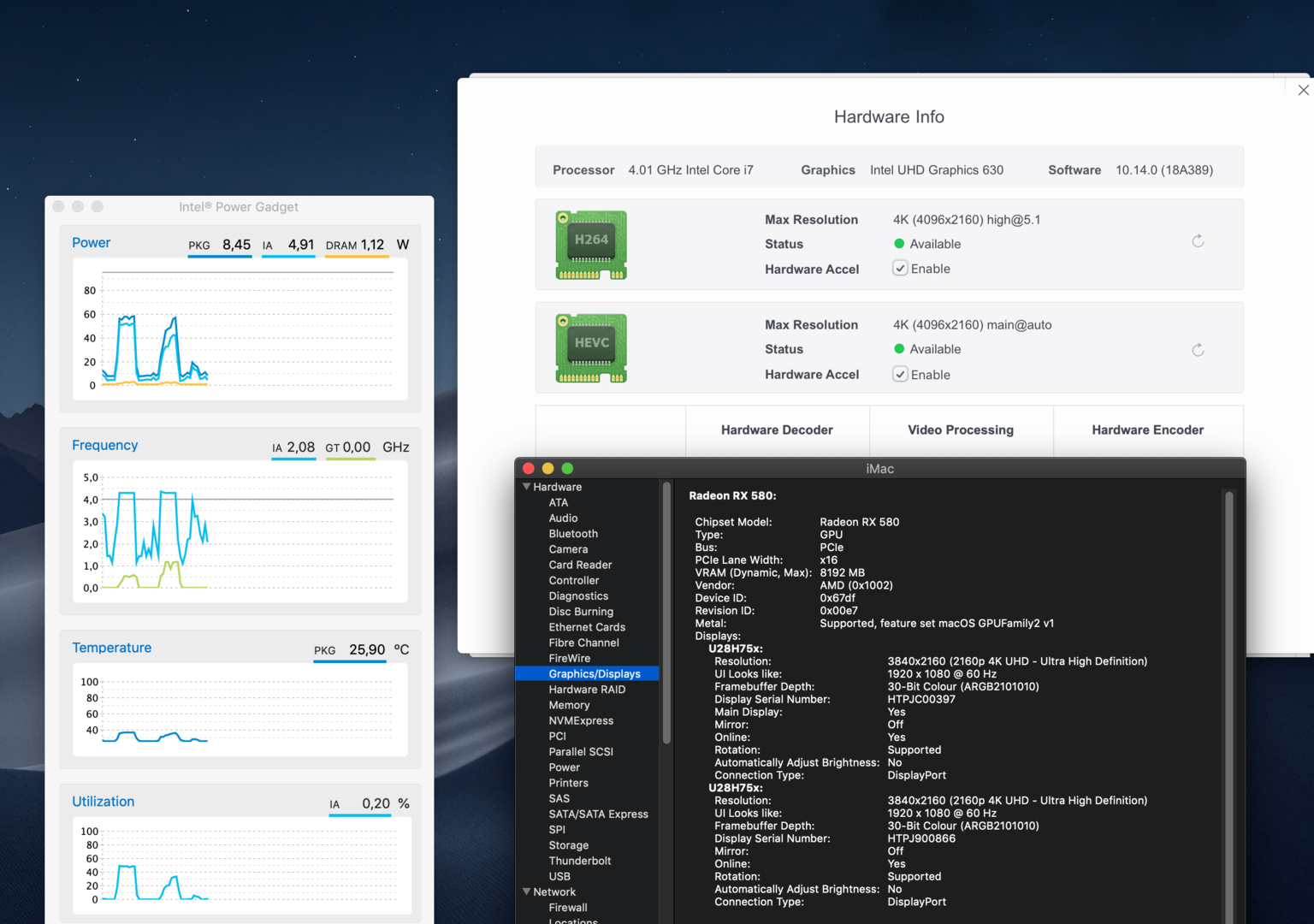
Task: Click the H264 codec chip icon
Action: click(x=591, y=245)
